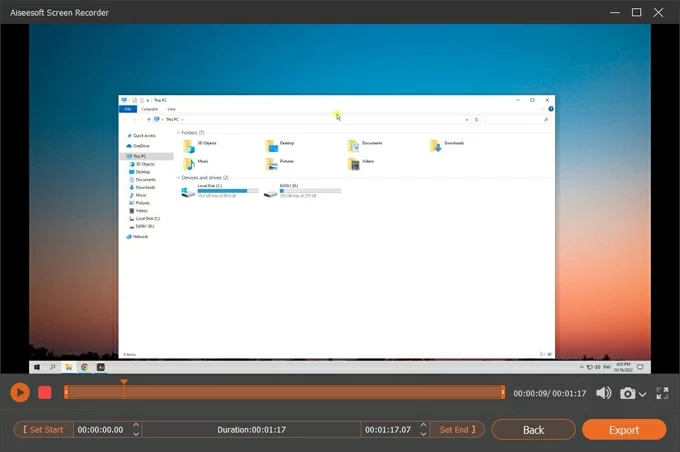This screenshot has width=680, height=452.
Task: Mute the recording audio via speaker icon
Action: tap(604, 393)
